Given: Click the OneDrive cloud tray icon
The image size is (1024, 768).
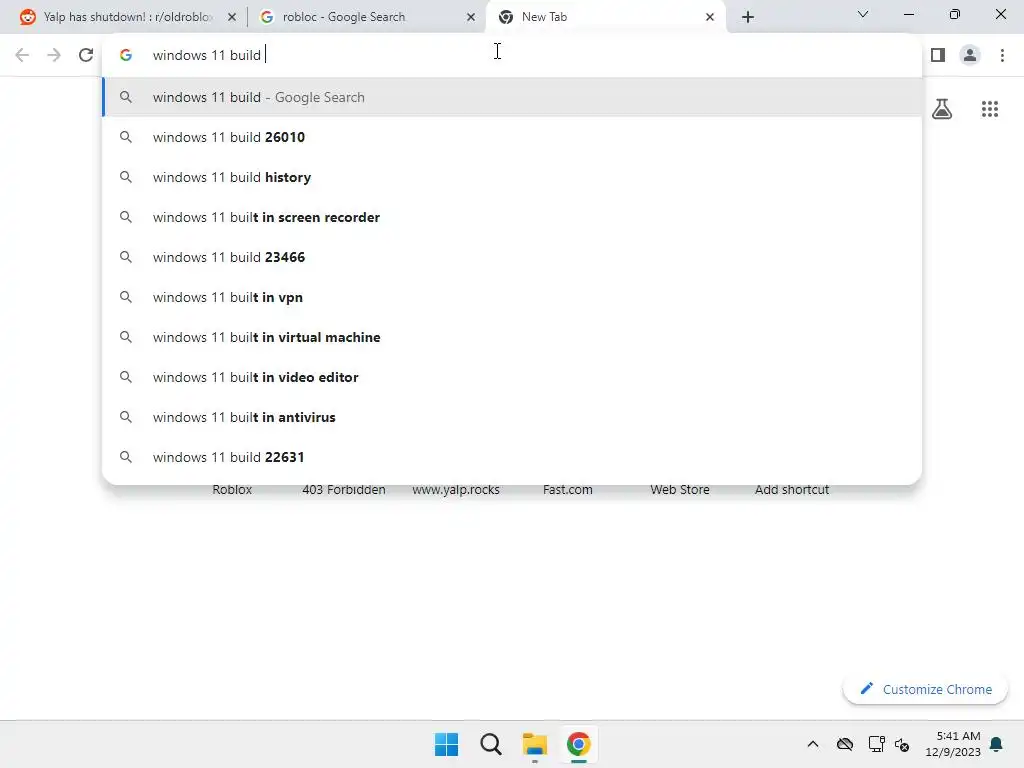Looking at the screenshot, I should pos(844,744).
